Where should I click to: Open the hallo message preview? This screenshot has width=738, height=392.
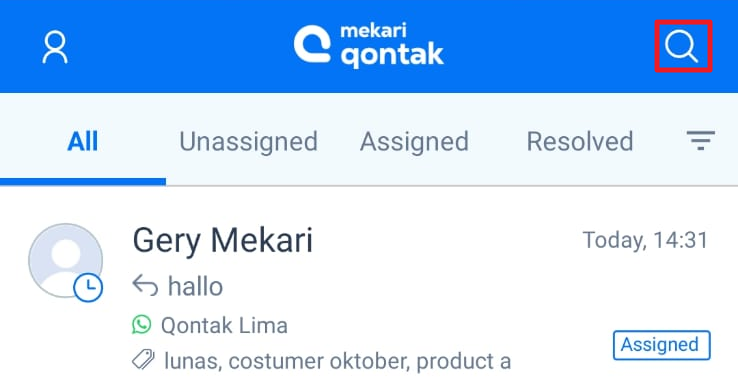click(x=195, y=286)
